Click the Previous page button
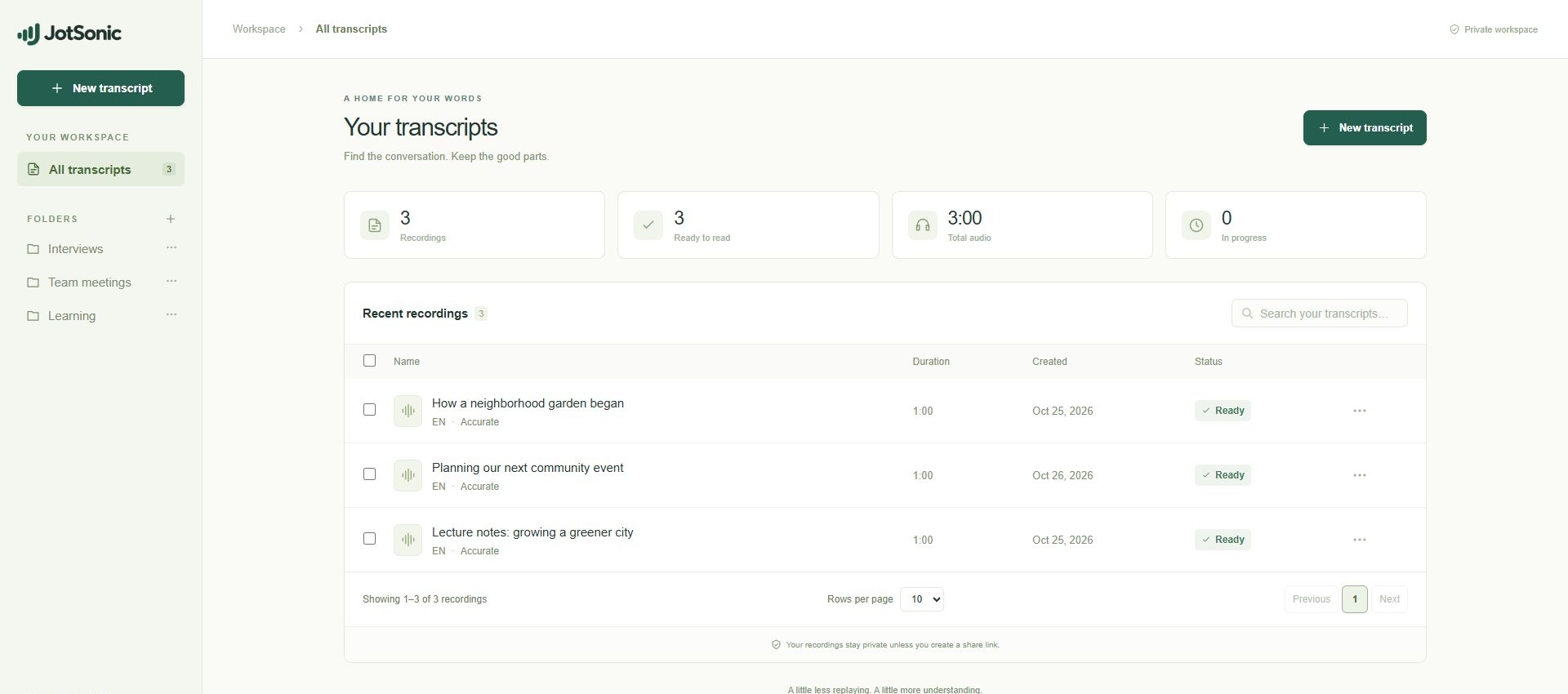 pos(1312,599)
